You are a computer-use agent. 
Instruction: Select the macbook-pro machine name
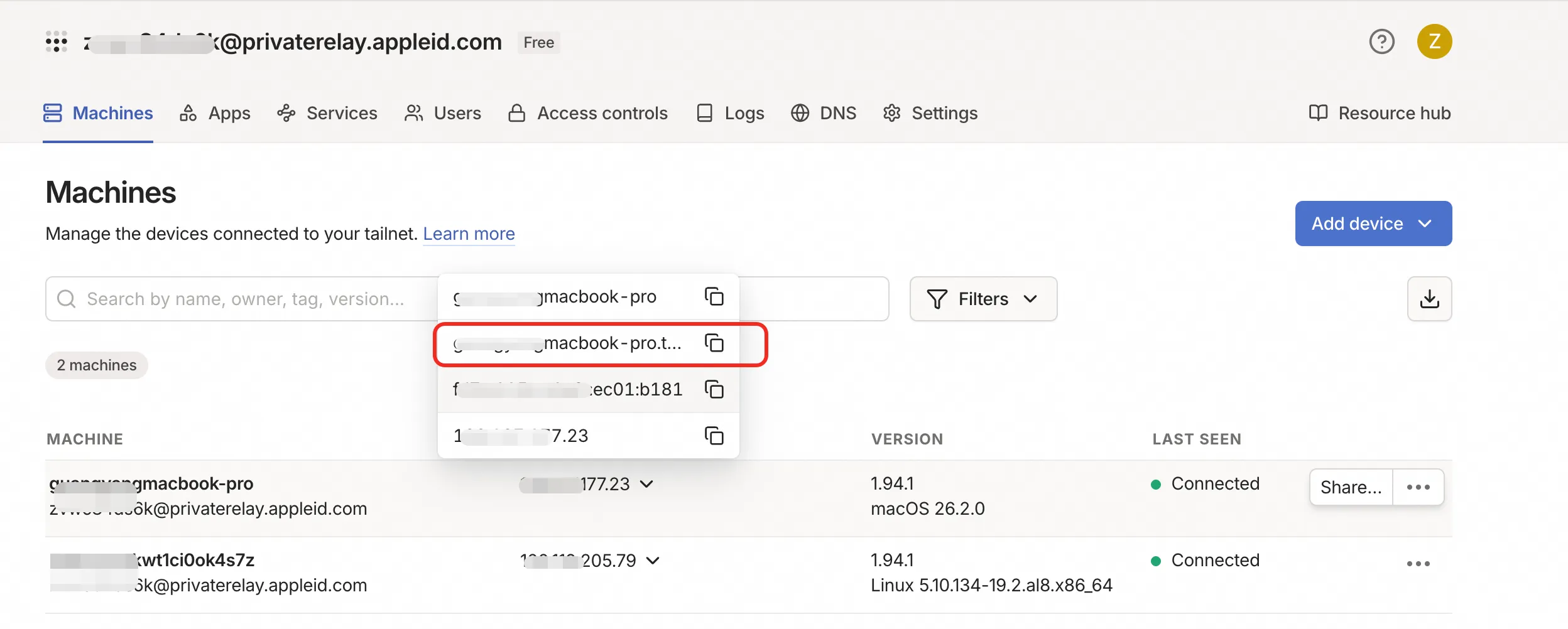coord(151,483)
